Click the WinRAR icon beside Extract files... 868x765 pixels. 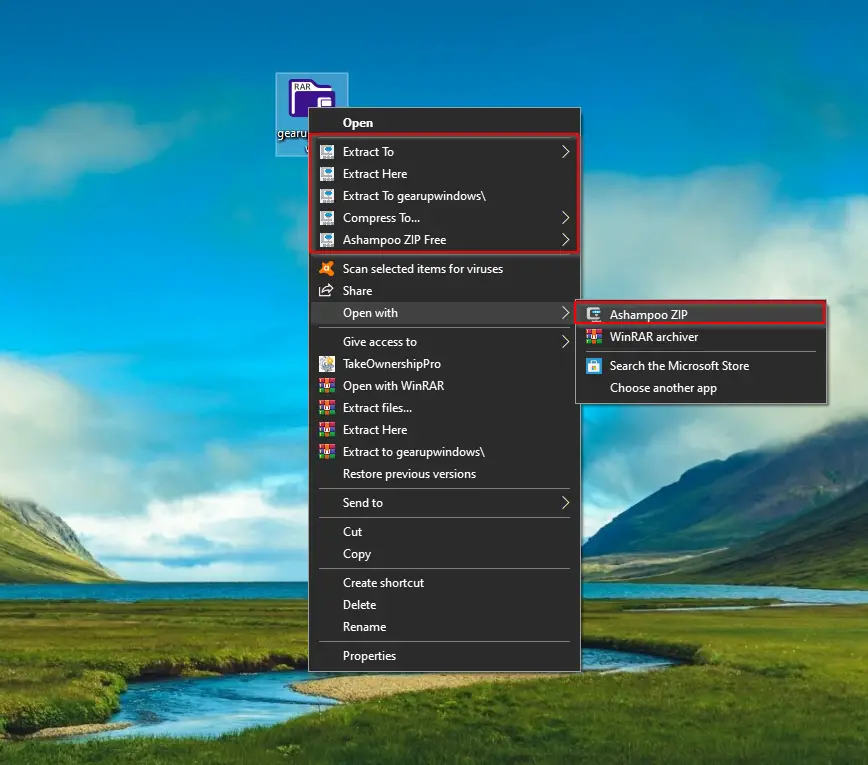pos(327,408)
